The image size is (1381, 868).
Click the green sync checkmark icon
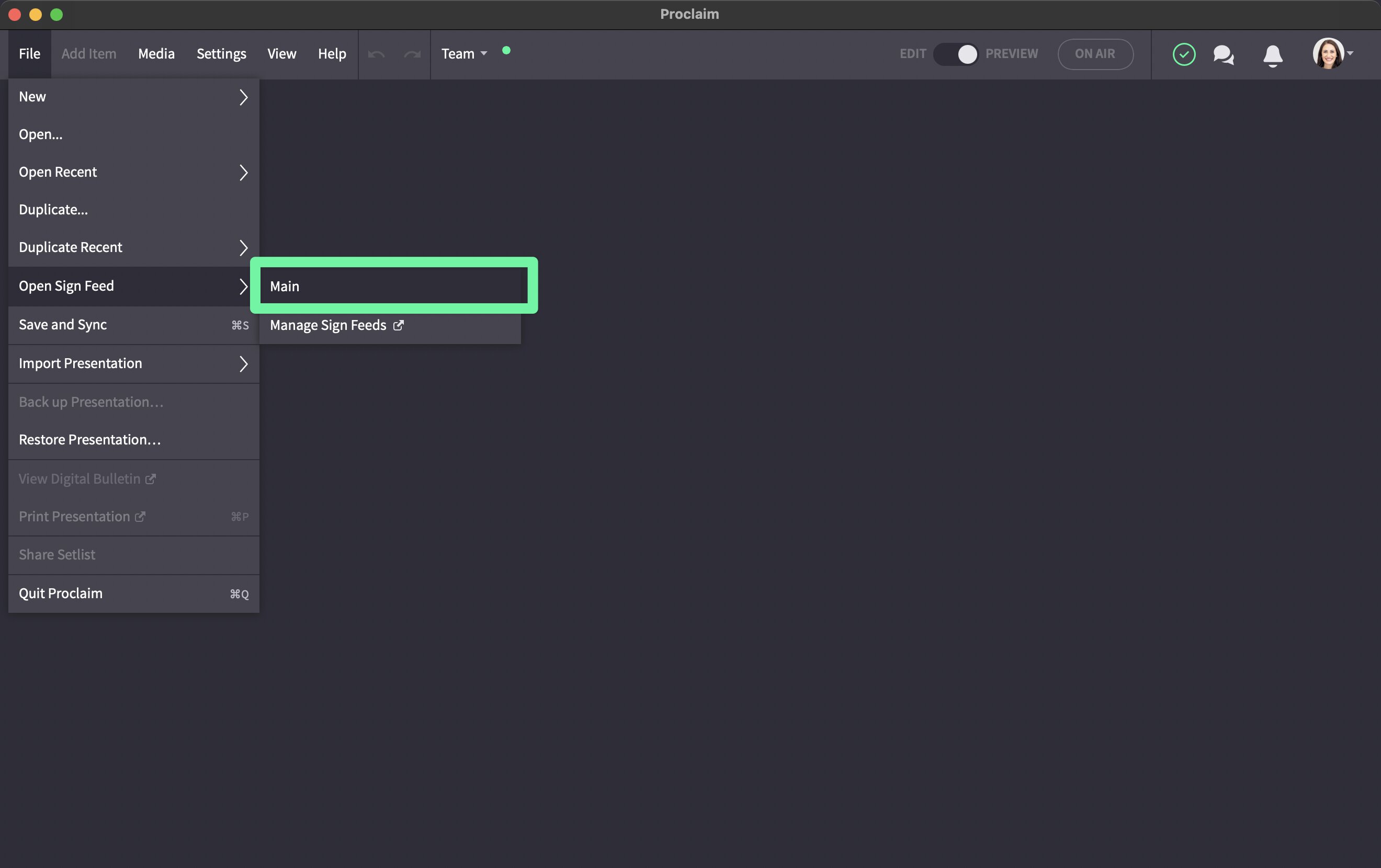[1184, 54]
